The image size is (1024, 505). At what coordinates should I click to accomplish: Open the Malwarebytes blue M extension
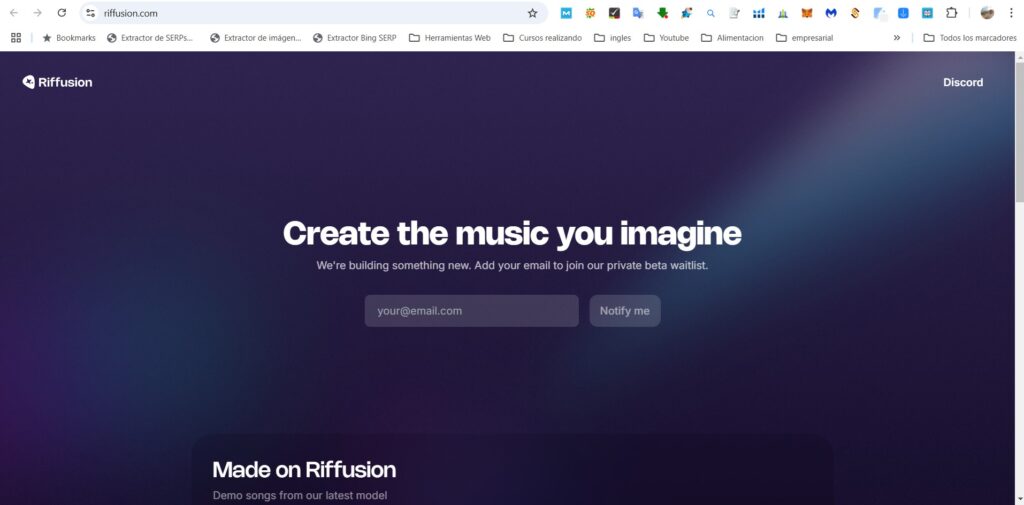click(x=831, y=13)
